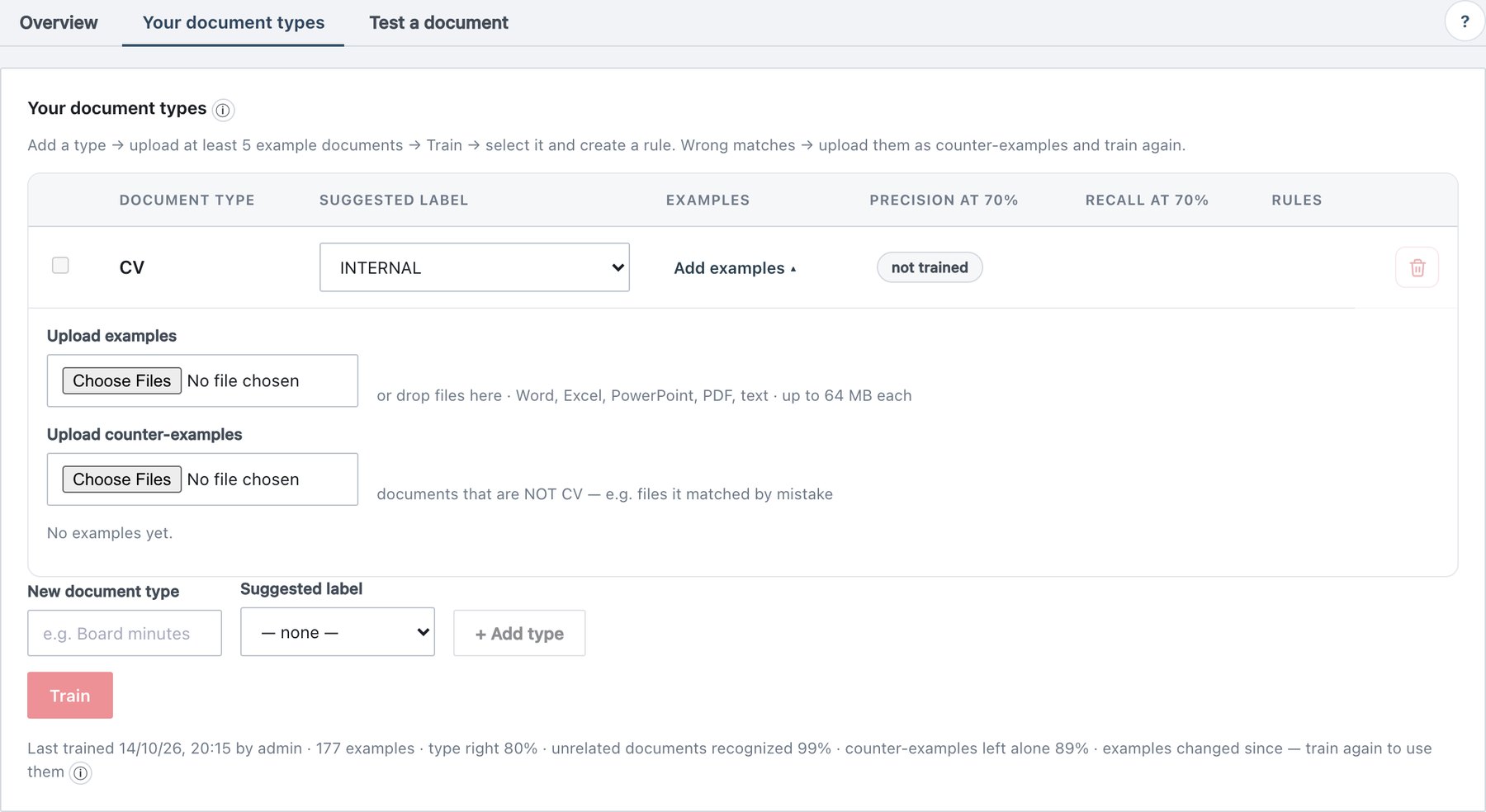
Task: Click the 'or drop files here' hint text
Action: pos(644,395)
